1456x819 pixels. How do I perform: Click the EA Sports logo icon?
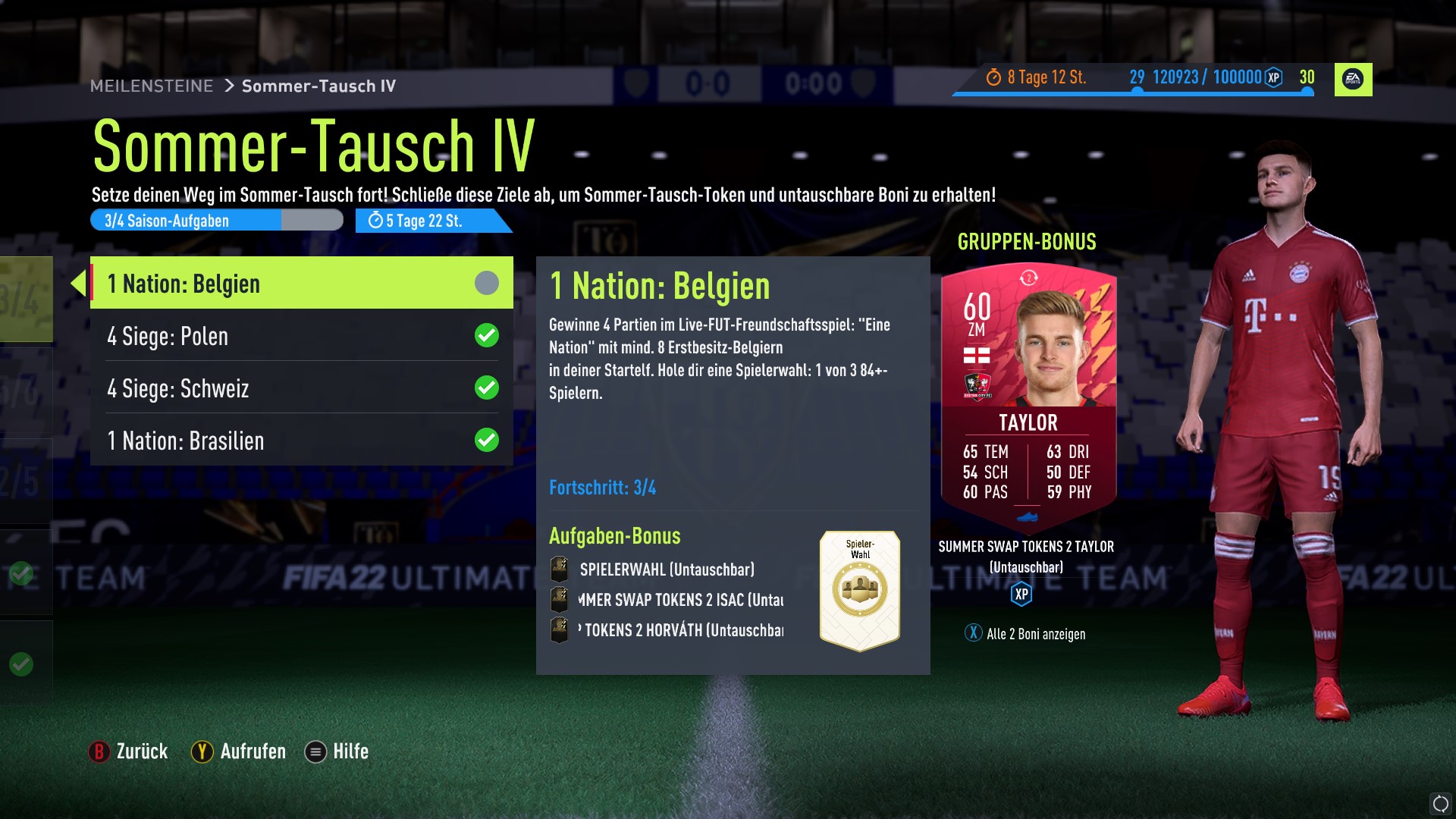coord(1353,79)
